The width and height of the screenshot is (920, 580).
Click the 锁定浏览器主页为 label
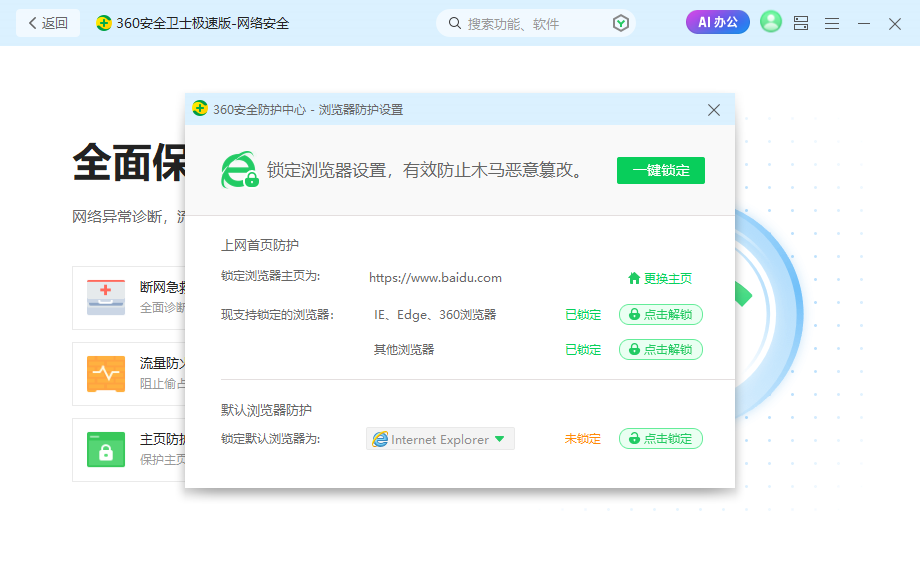tap(270, 276)
